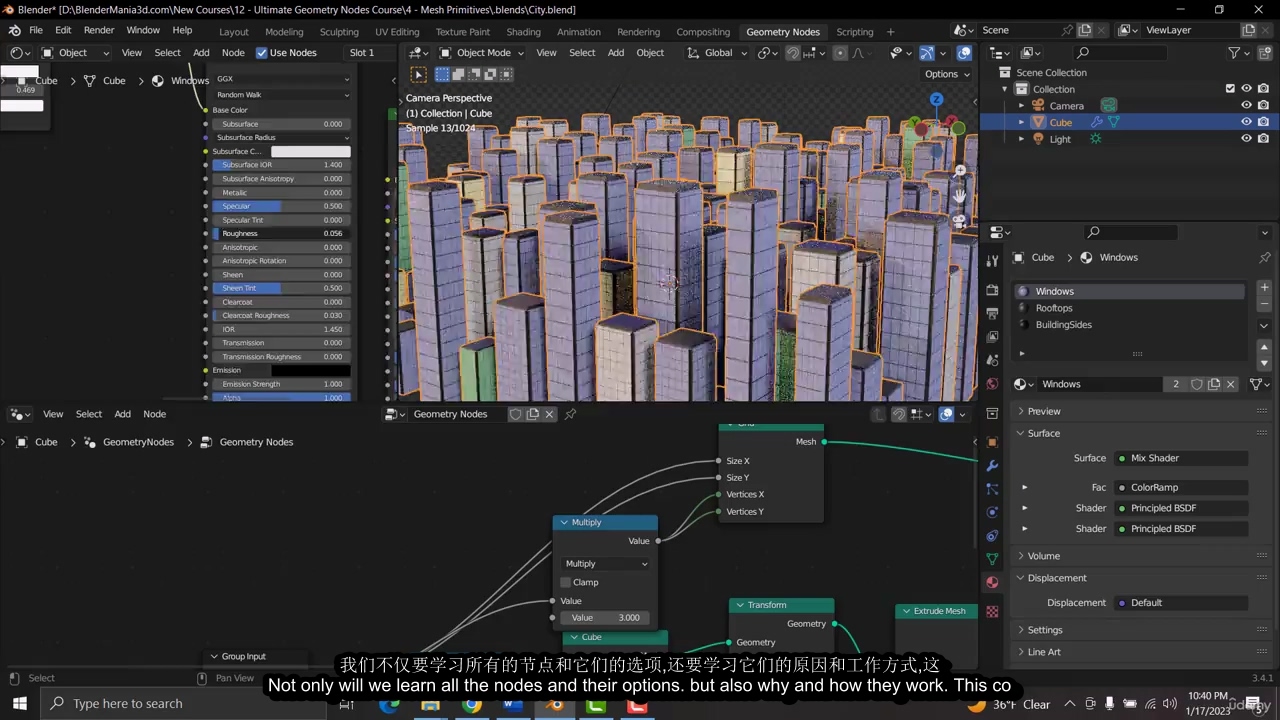Hide the Cube object in viewport
Viewport: 1280px width, 720px height.
pyautogui.click(x=1246, y=122)
